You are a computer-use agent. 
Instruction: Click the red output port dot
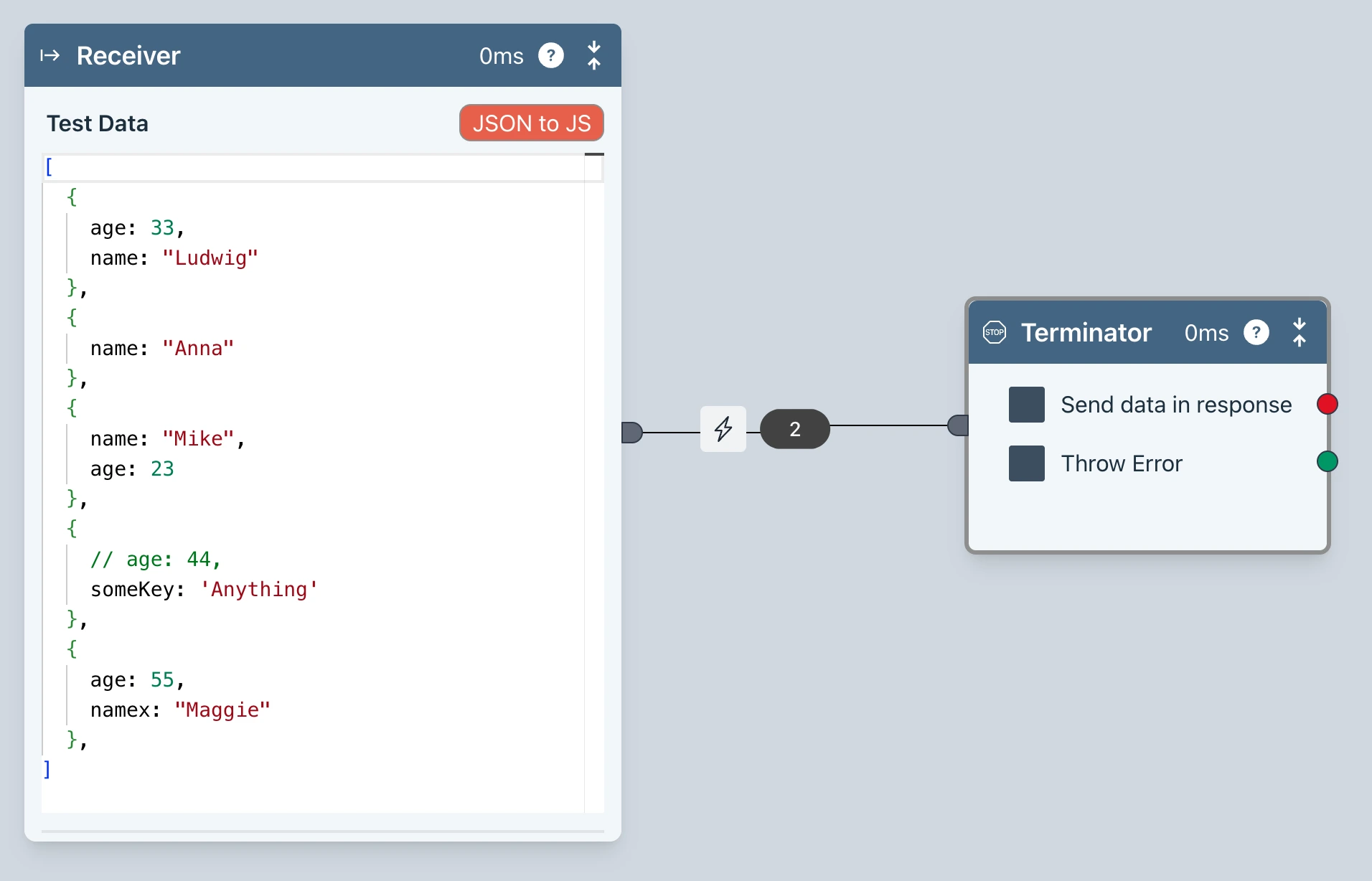pyautogui.click(x=1327, y=405)
